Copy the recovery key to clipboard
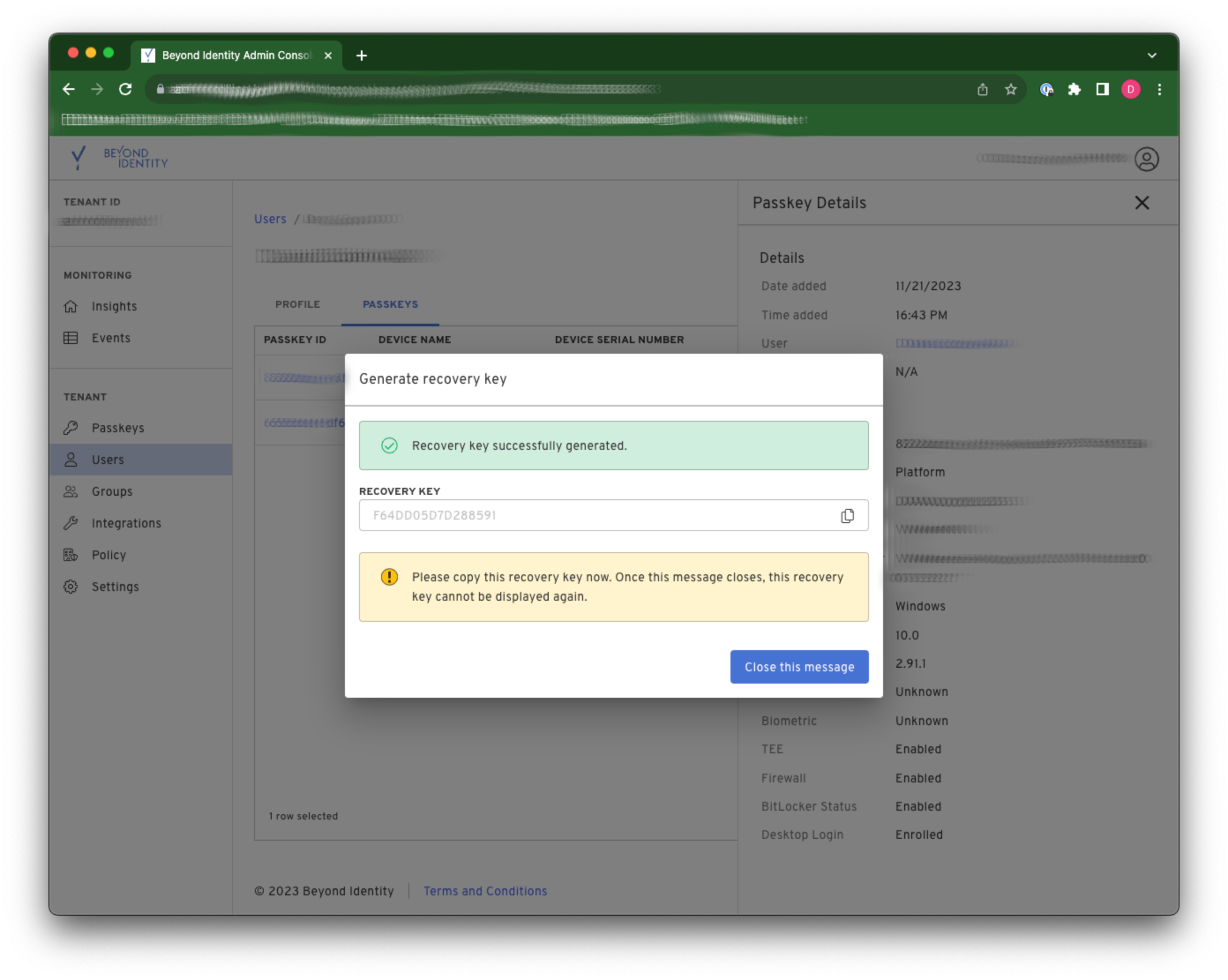 pyautogui.click(x=847, y=515)
